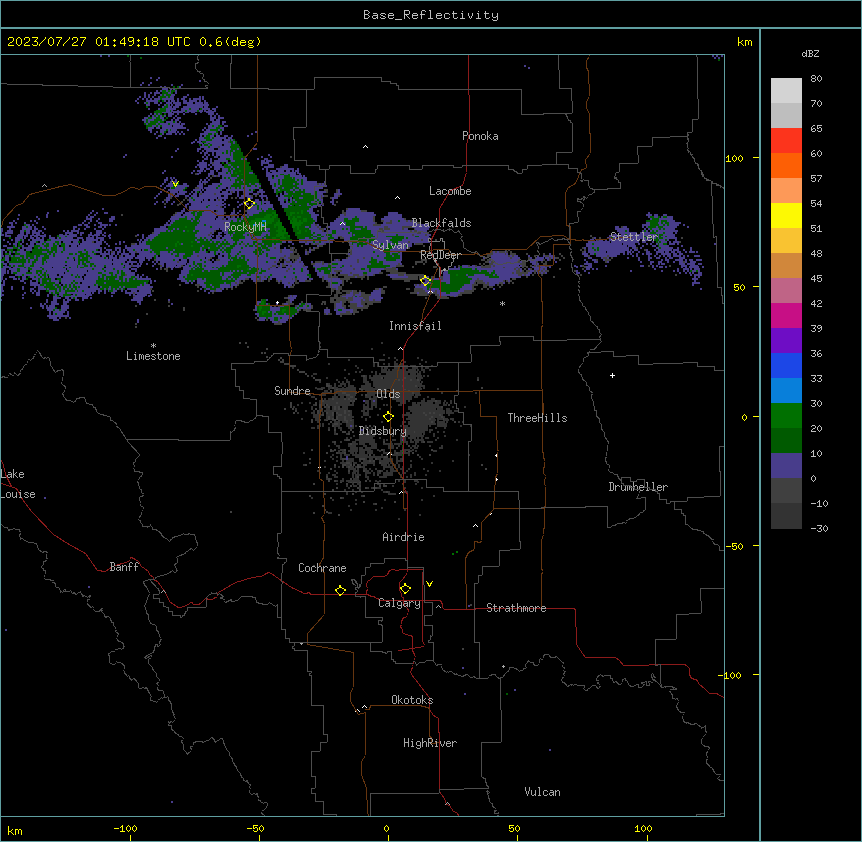Click the indigo 0-10 dBZ legend swatch
The width and height of the screenshot is (862, 842).
coord(786,466)
